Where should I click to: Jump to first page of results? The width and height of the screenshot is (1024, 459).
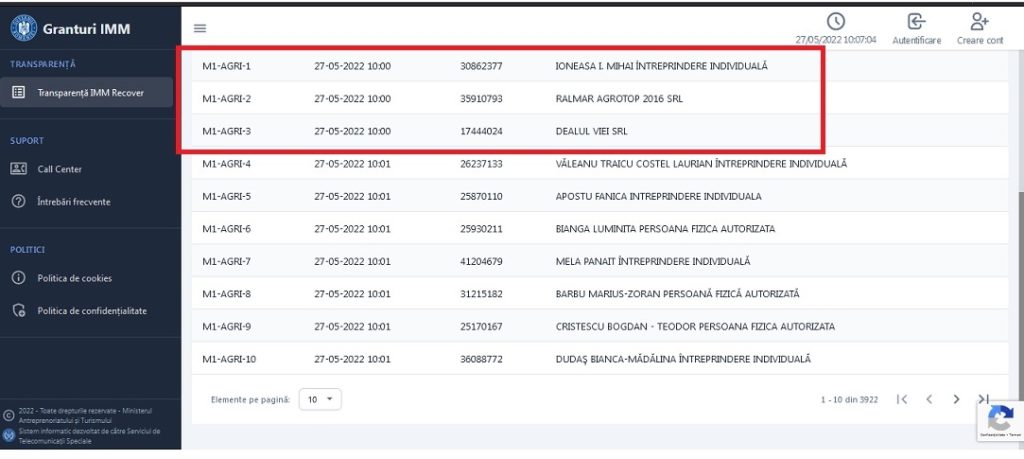(x=902, y=399)
